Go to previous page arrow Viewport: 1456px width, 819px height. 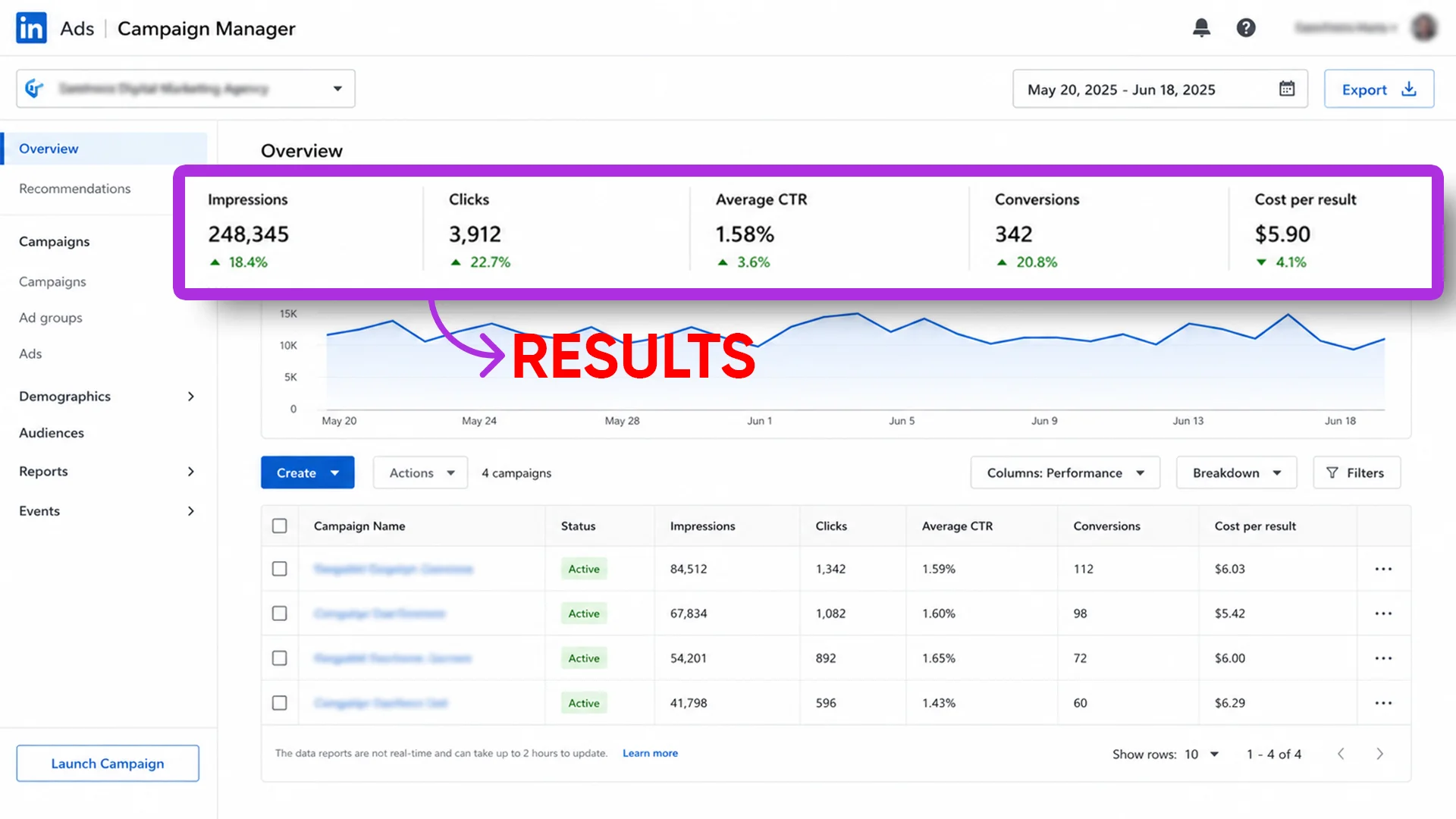tap(1341, 754)
